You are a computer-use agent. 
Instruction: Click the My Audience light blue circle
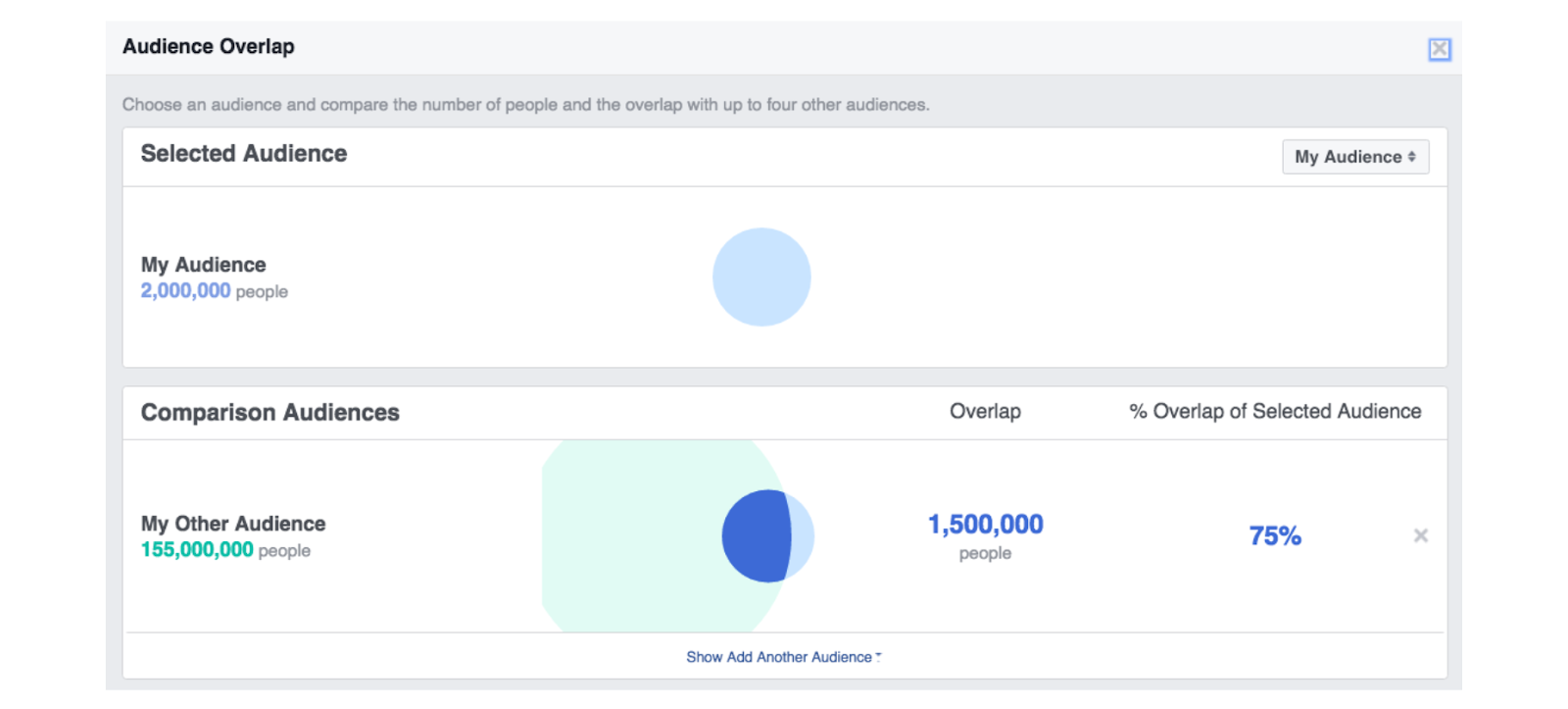pyautogui.click(x=761, y=278)
